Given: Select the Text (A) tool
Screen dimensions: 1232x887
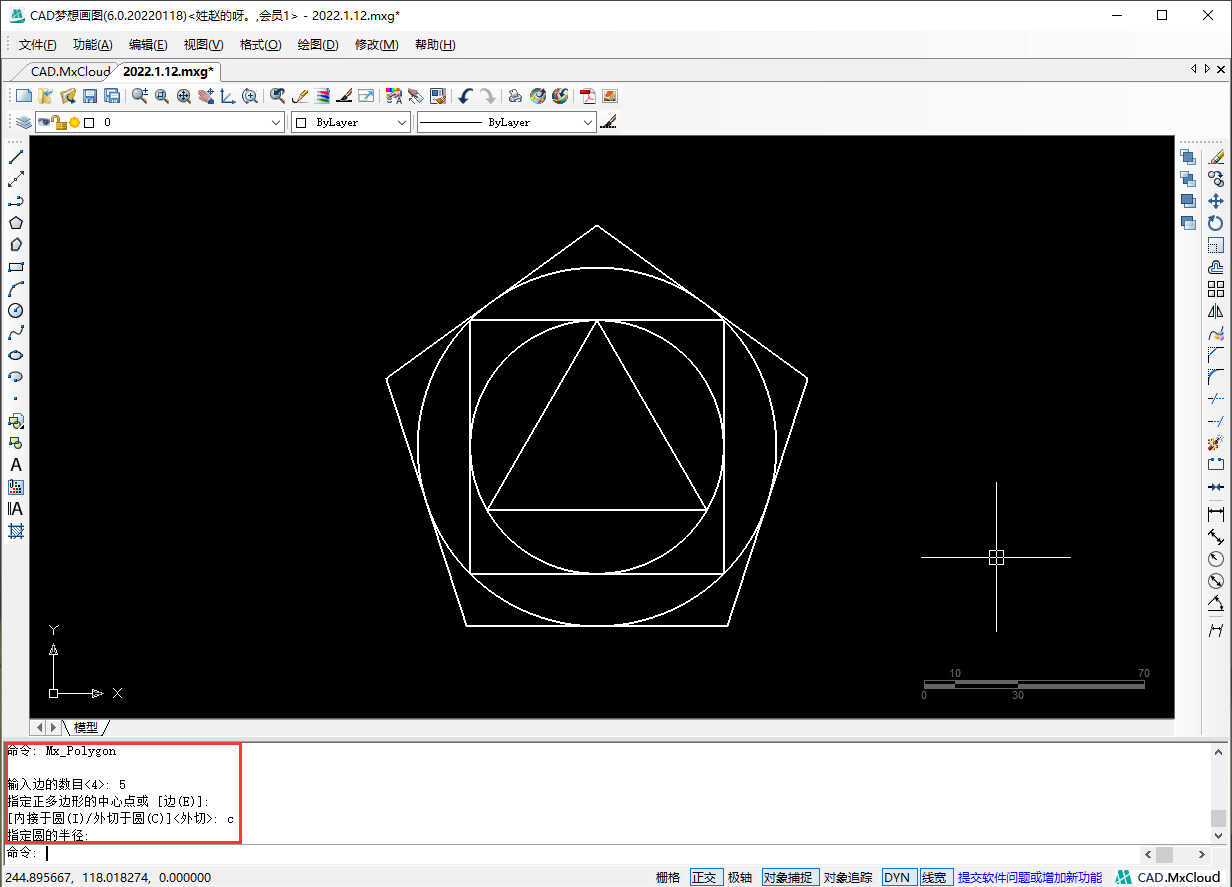Looking at the screenshot, I should click(x=16, y=465).
